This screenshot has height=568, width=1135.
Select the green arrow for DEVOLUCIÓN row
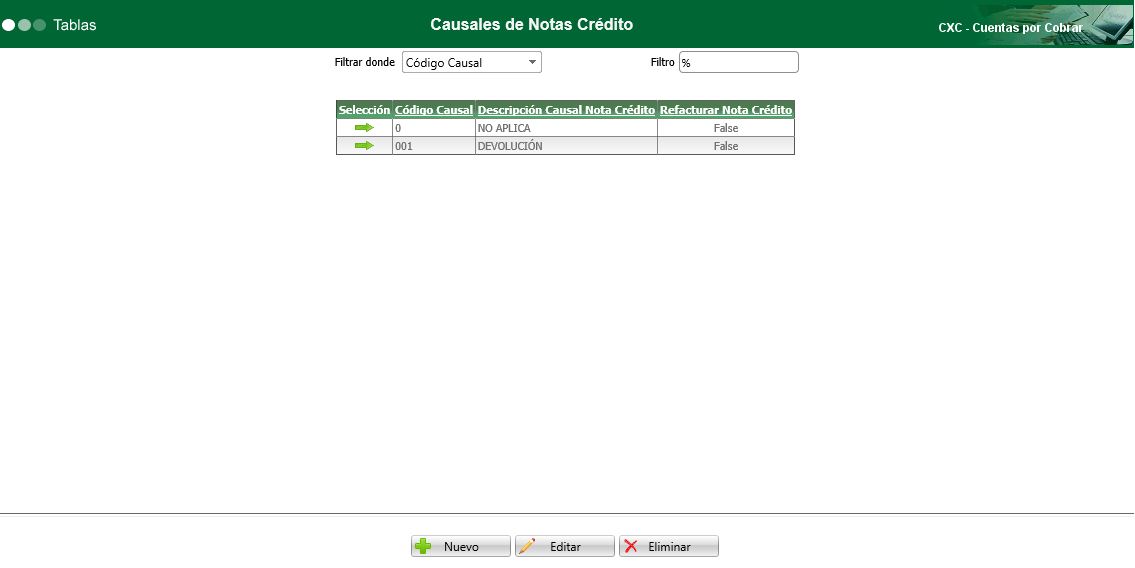[364, 146]
